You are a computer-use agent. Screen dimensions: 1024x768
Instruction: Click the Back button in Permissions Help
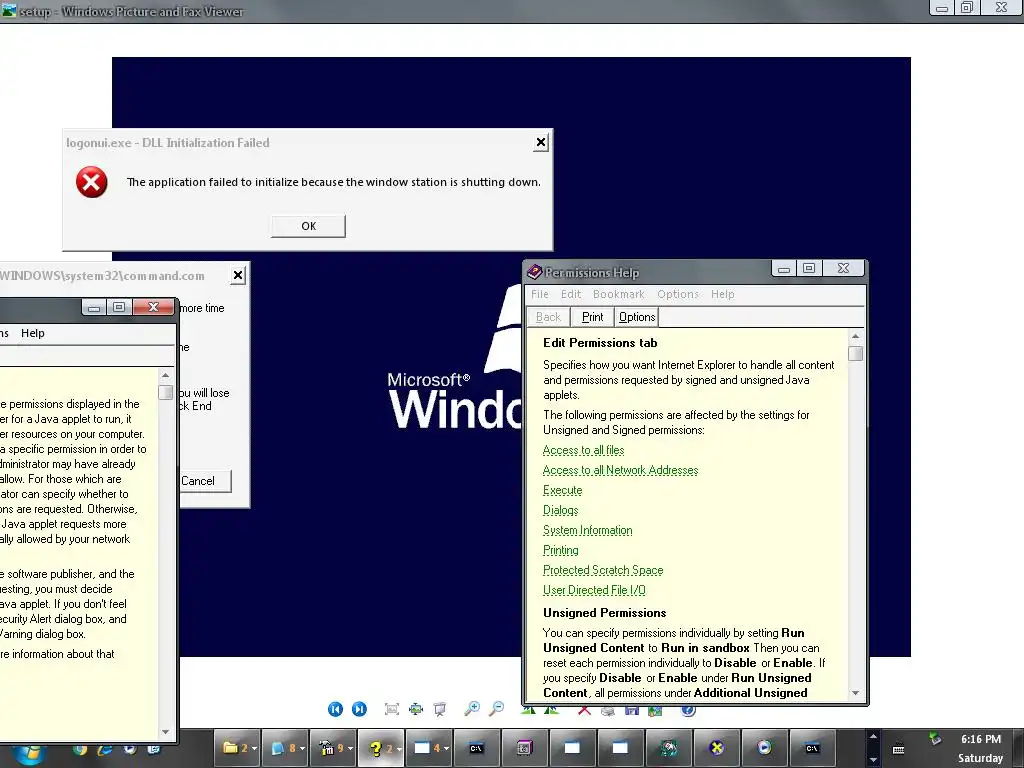[549, 317]
